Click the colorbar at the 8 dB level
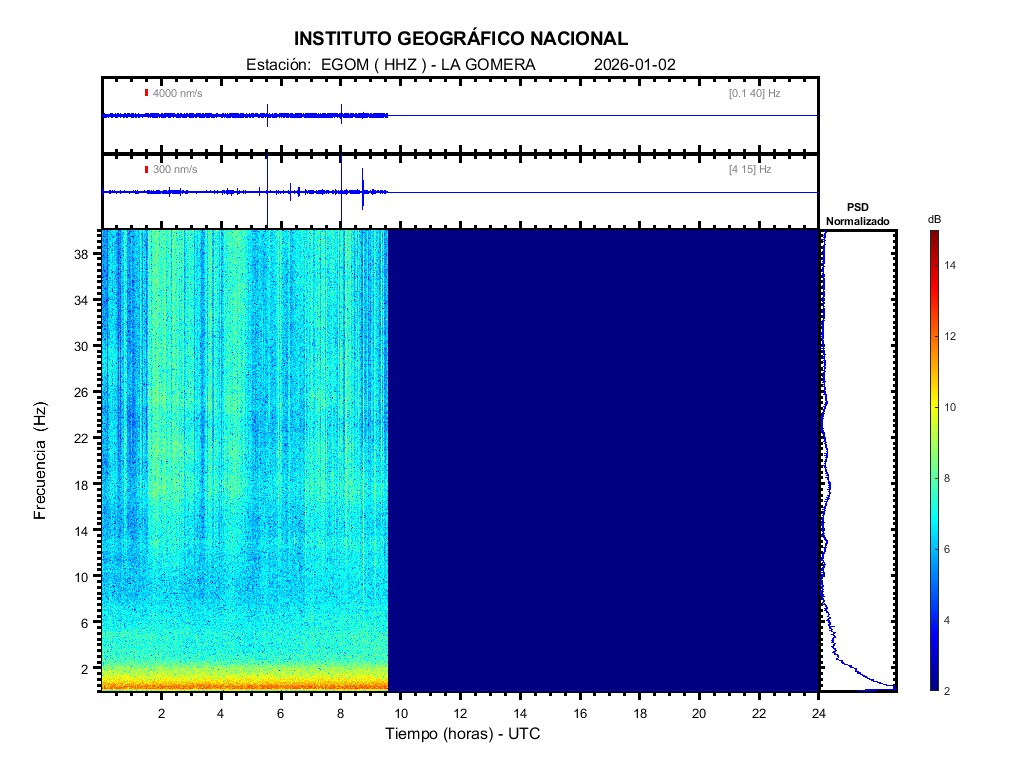The width and height of the screenshot is (1024, 768). point(933,478)
